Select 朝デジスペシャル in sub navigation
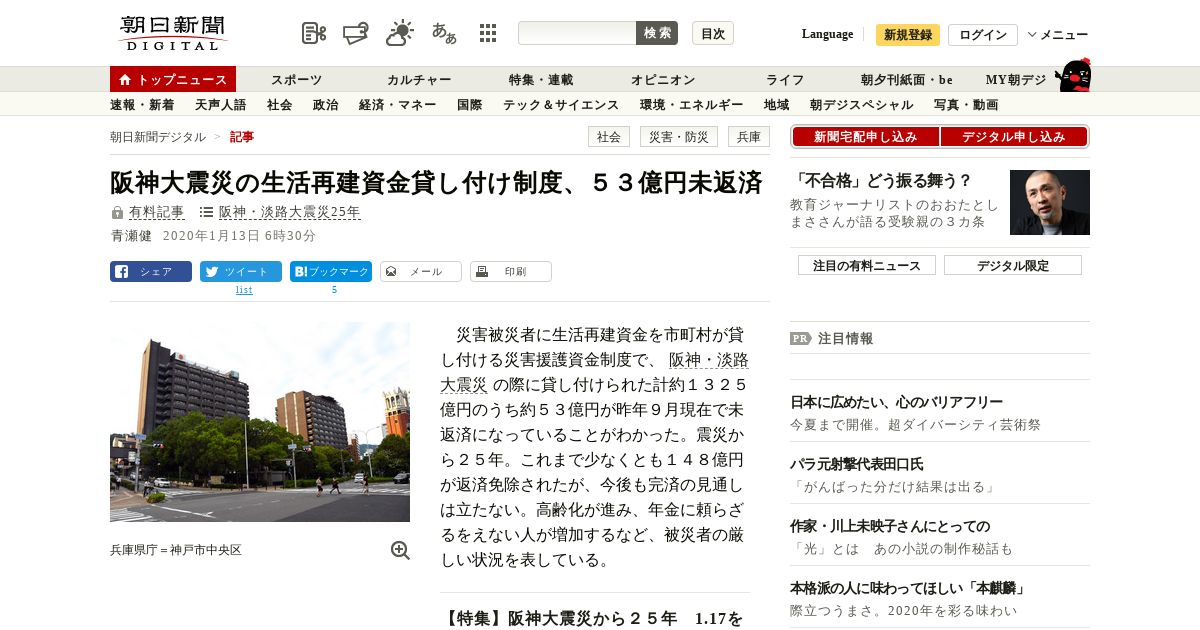Screen dimensions: 1200x630 [x=862, y=104]
